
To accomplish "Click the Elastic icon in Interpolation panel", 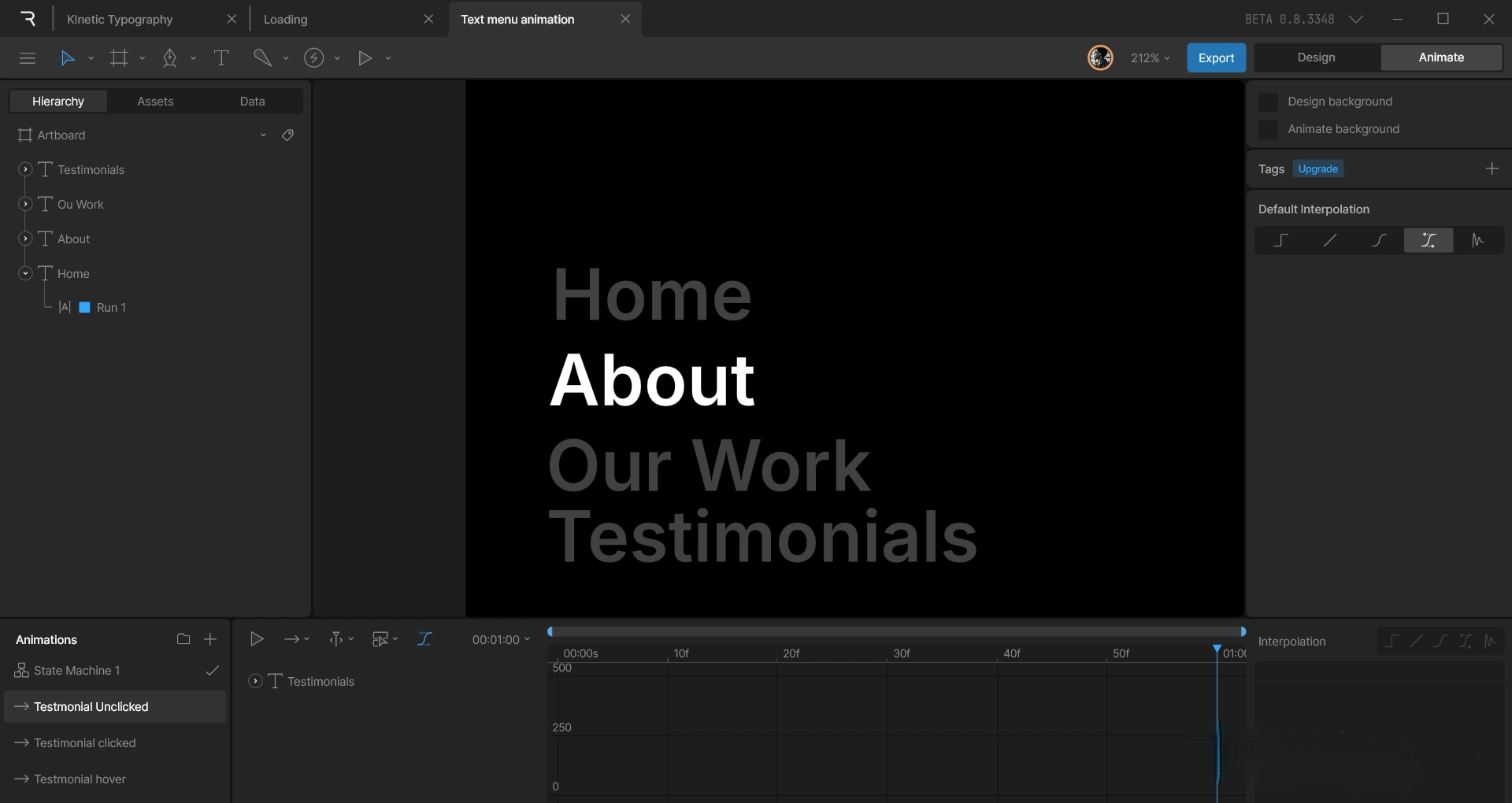I will click(x=1490, y=641).
